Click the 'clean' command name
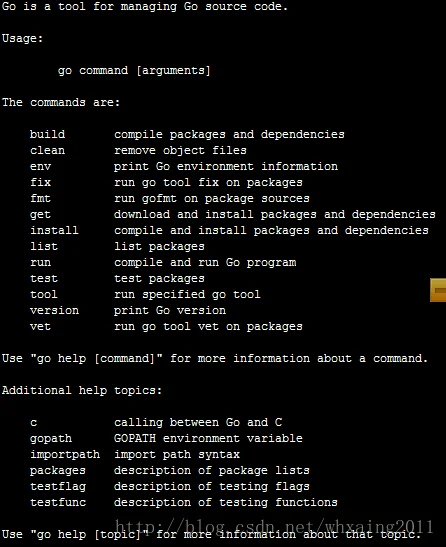Screen dimensions: 446x547 point(47,150)
